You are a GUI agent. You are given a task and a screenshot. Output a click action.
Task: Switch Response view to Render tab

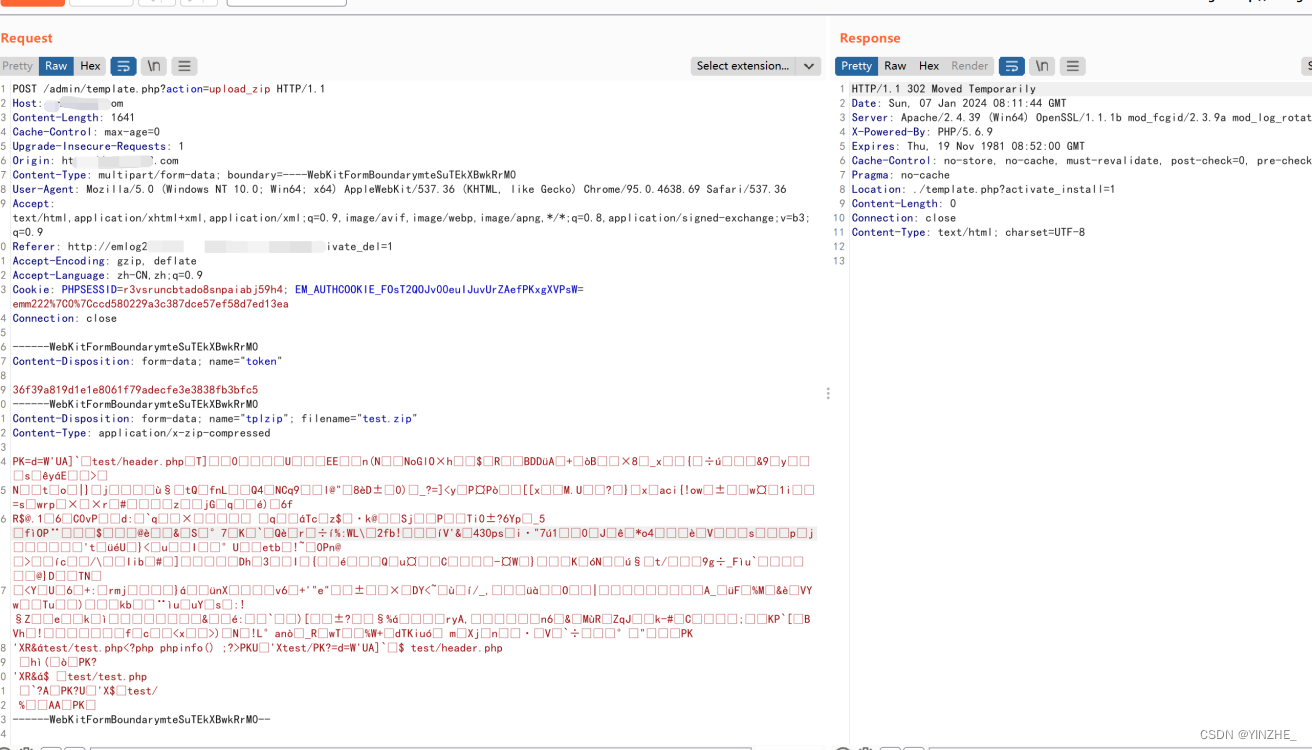(x=969, y=66)
